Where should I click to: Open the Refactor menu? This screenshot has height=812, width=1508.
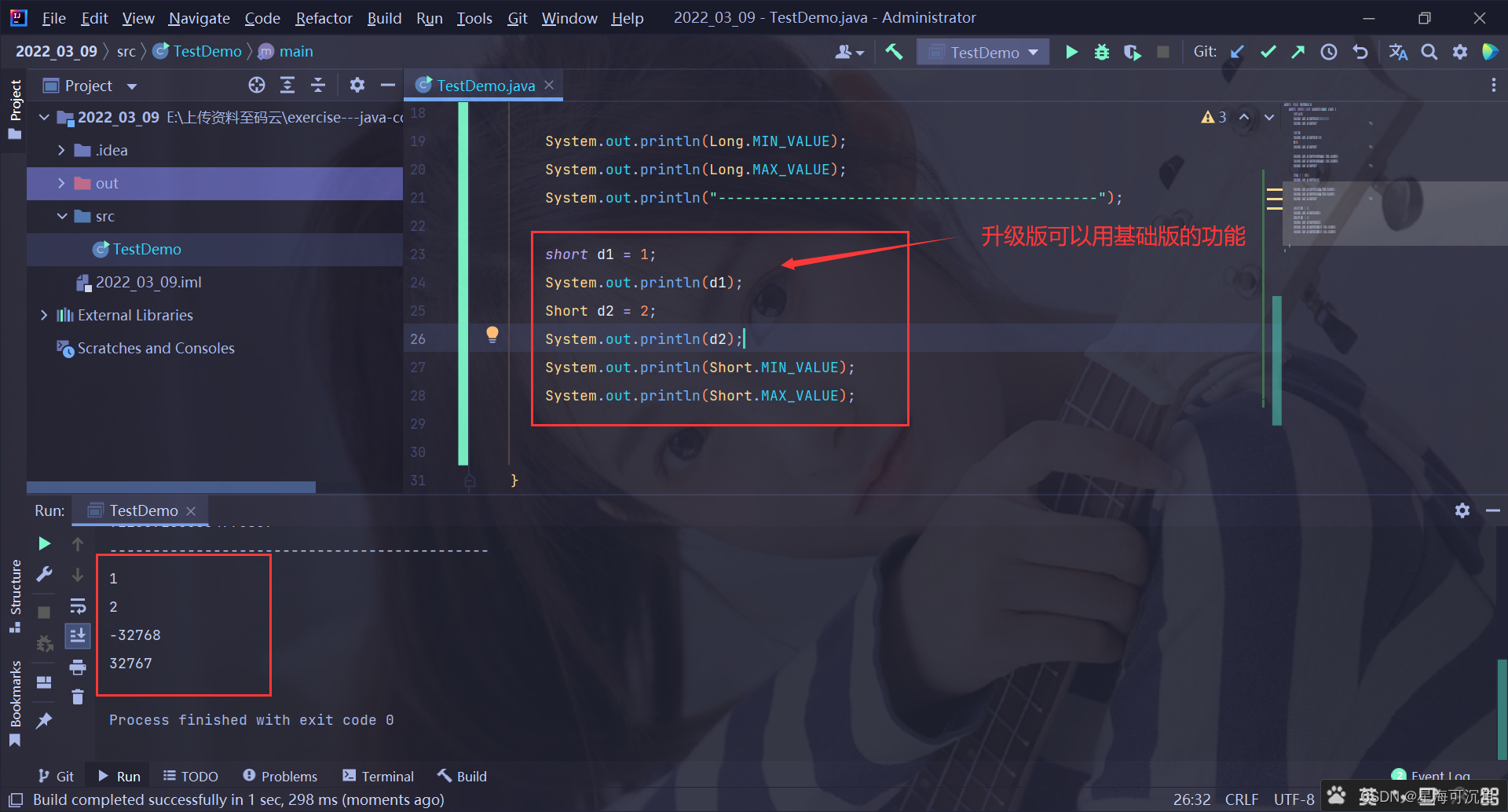pyautogui.click(x=324, y=17)
